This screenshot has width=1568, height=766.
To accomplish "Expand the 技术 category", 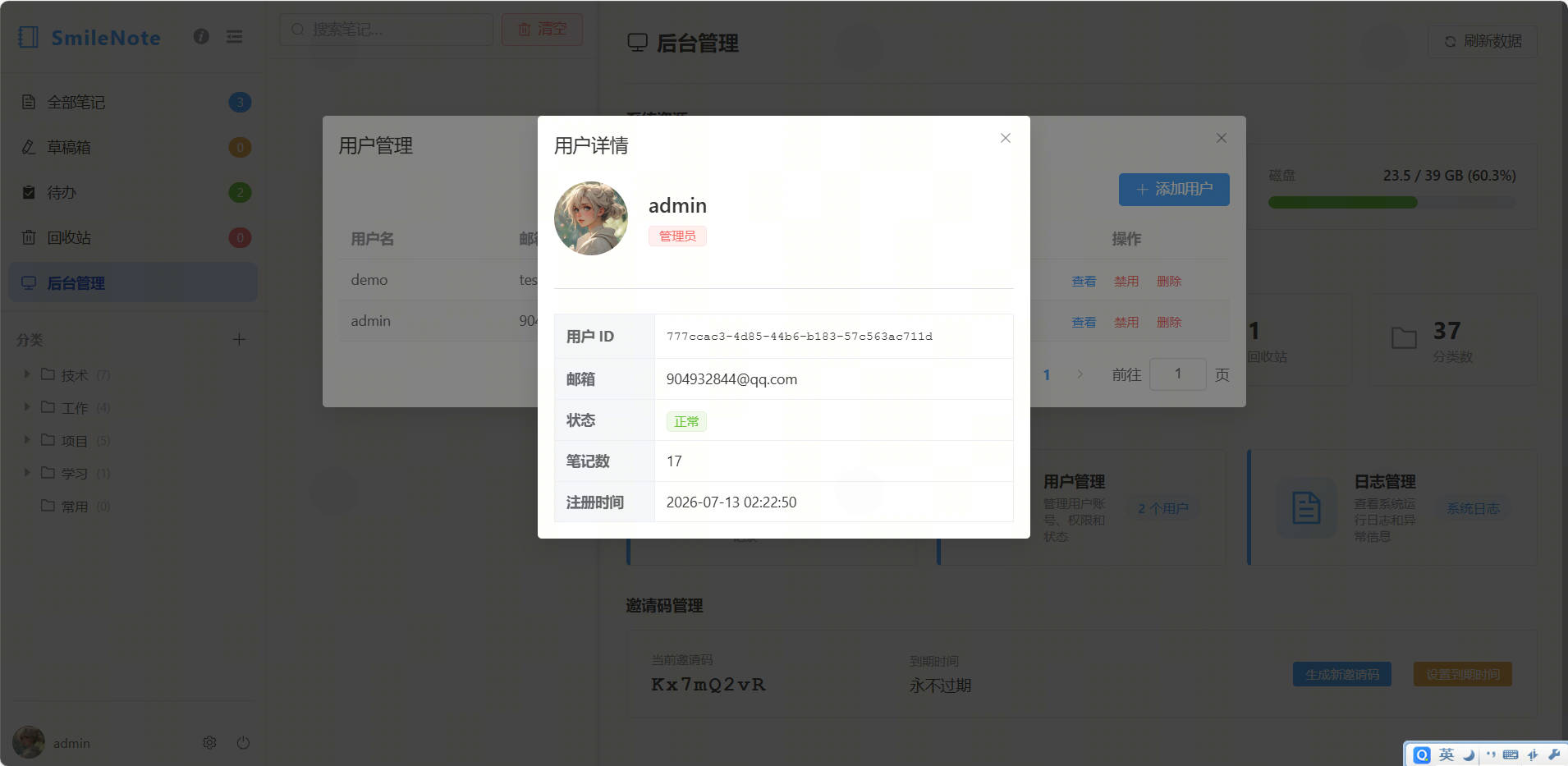I will coord(27,374).
